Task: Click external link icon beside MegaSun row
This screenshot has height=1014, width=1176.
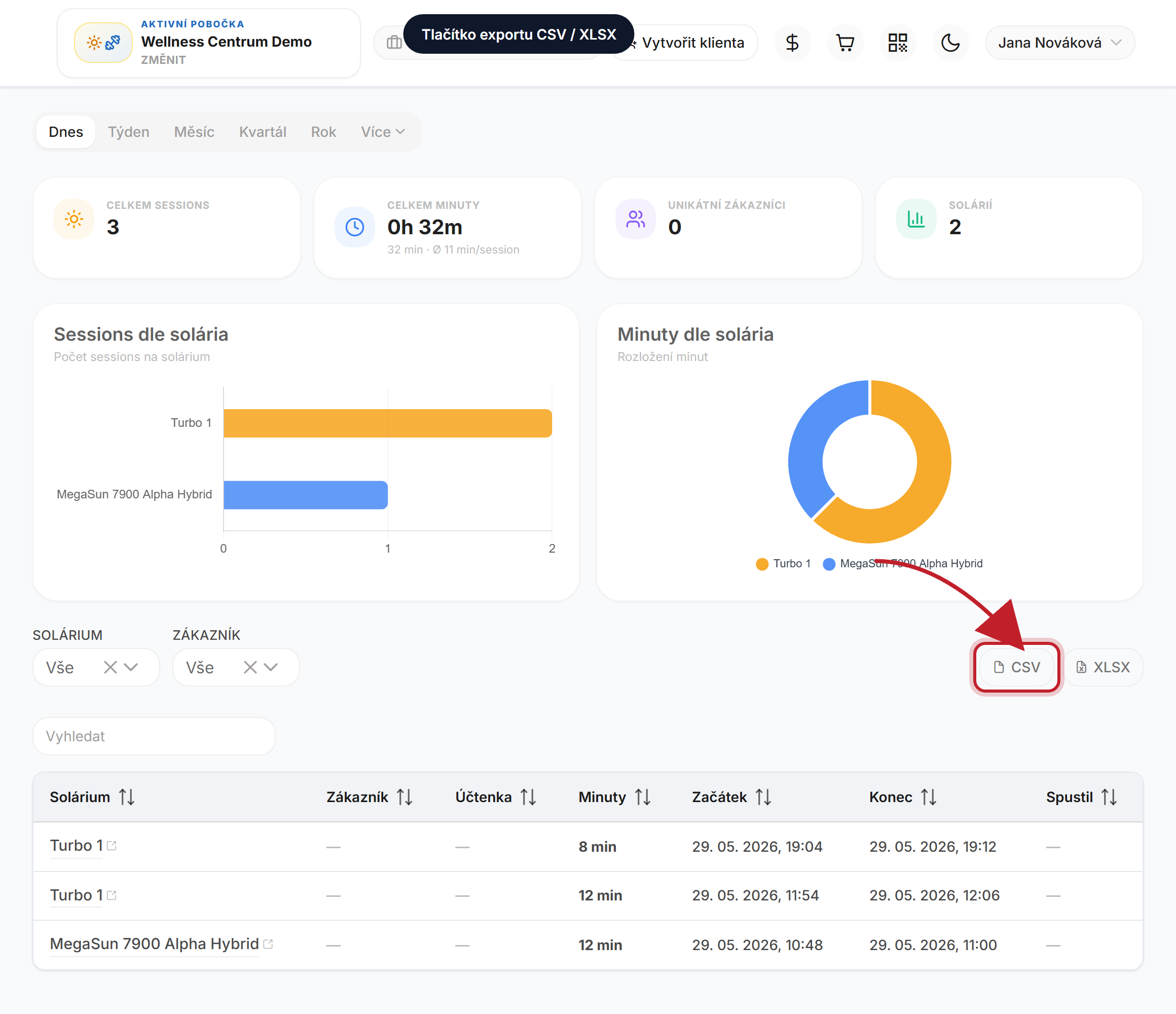Action: tap(269, 944)
